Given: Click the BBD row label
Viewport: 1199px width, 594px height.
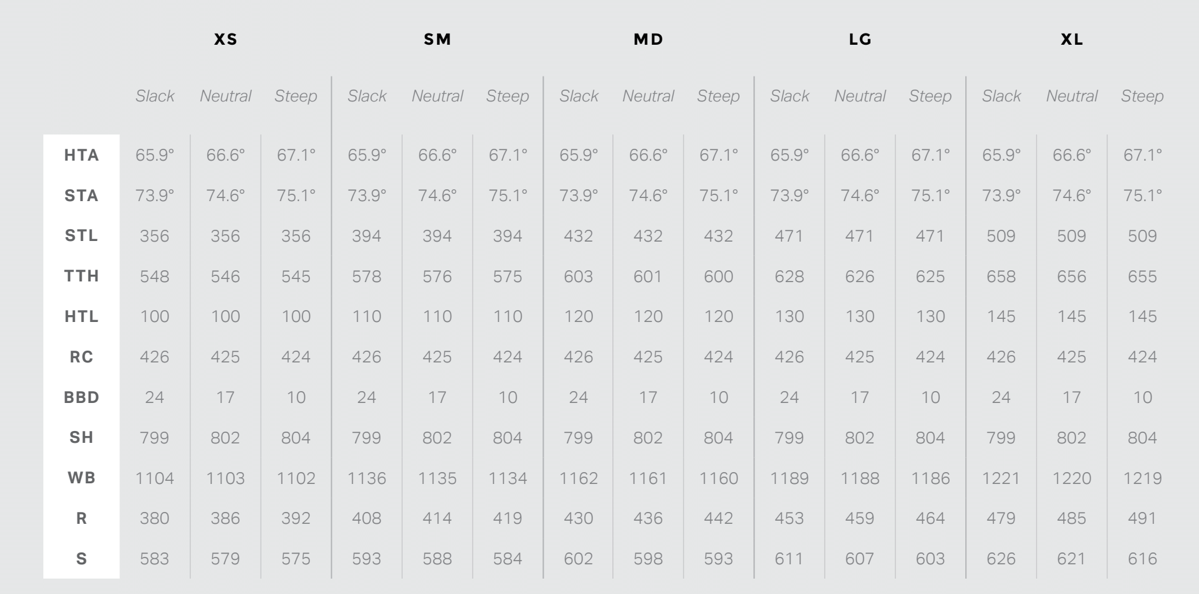Looking at the screenshot, I should click(x=81, y=397).
